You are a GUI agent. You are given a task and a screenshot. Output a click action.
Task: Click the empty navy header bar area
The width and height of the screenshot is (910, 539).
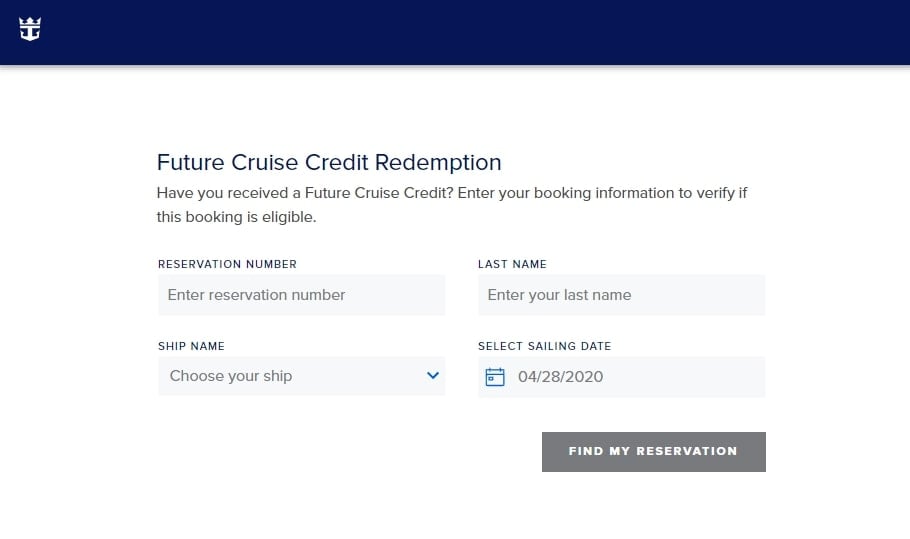pos(464,32)
